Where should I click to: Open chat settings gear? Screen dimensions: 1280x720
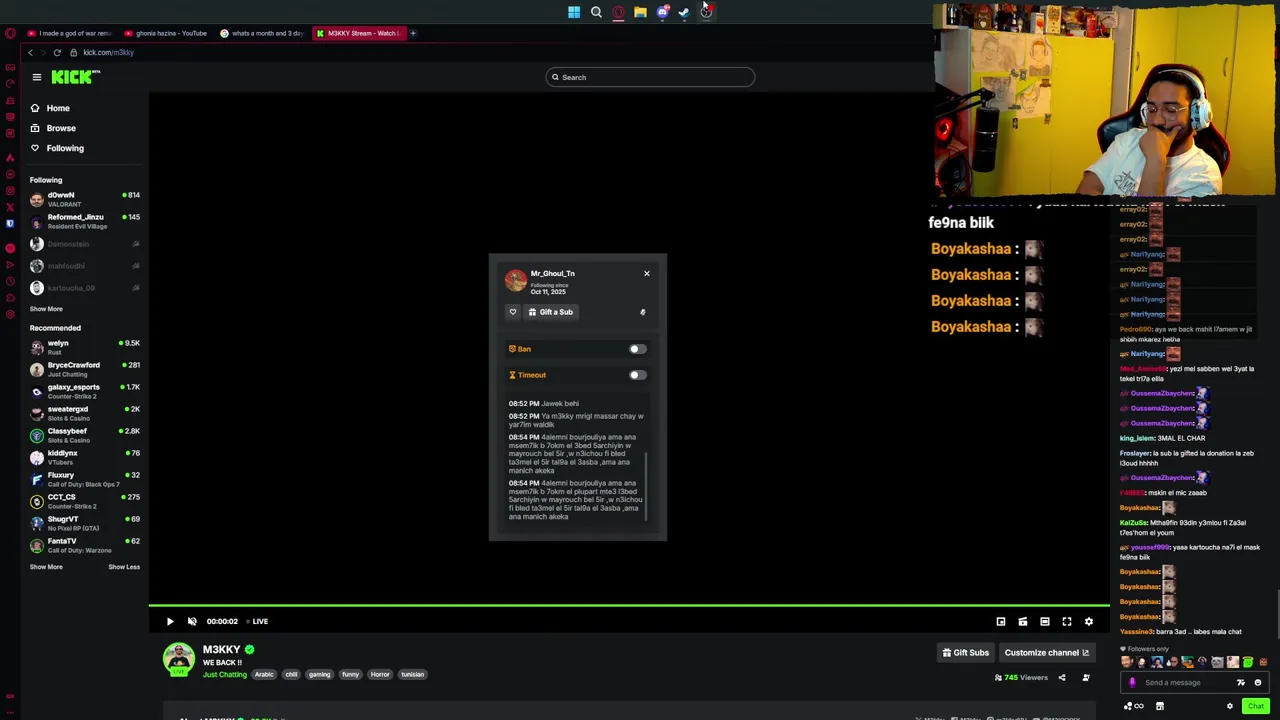click(x=1230, y=706)
